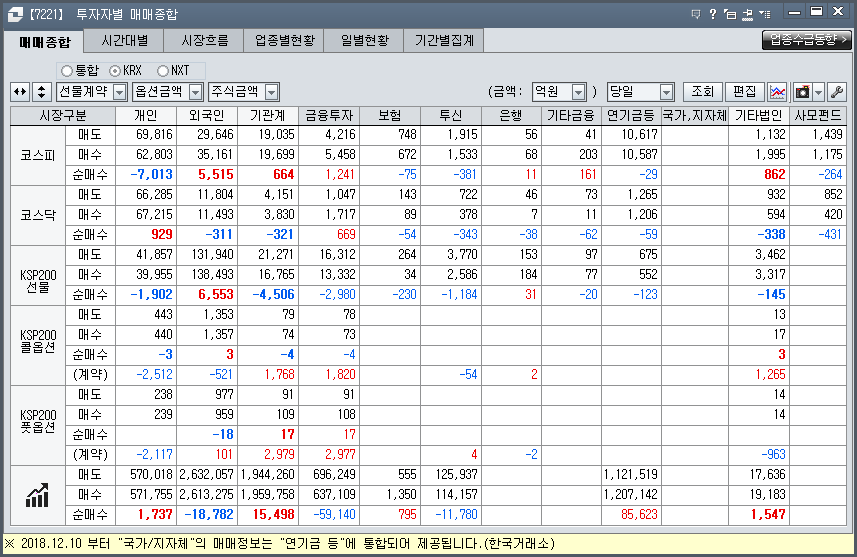Switch to the 일별현황 tab
This screenshot has height=557, width=857.
click(365, 40)
